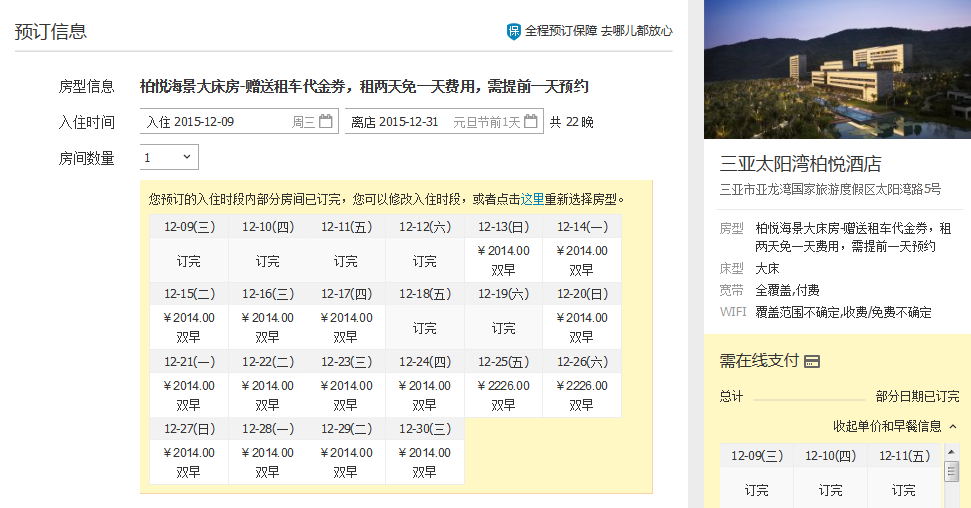Click the 全程预订保障 去哪儿都放心 text

[x=598, y=31]
